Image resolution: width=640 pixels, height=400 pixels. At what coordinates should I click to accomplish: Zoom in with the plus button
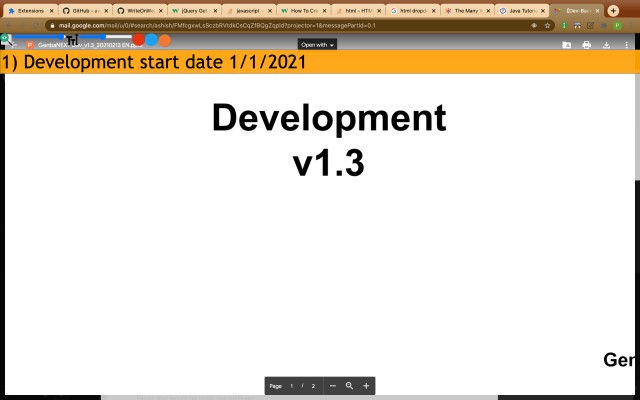pos(366,386)
